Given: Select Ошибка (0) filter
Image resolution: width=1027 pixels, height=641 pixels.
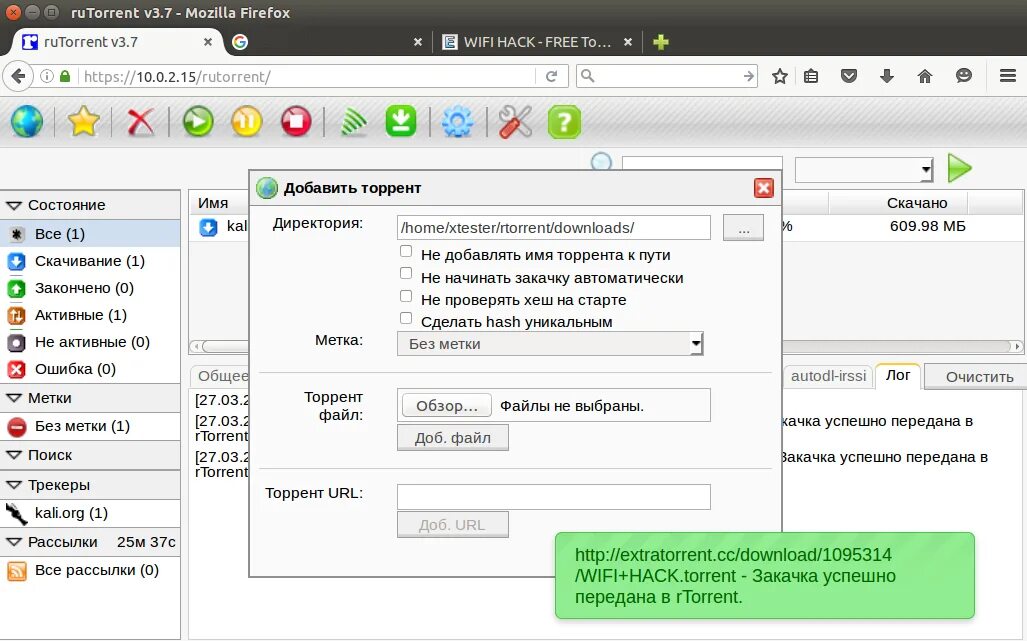Looking at the screenshot, I should (x=90, y=369).
